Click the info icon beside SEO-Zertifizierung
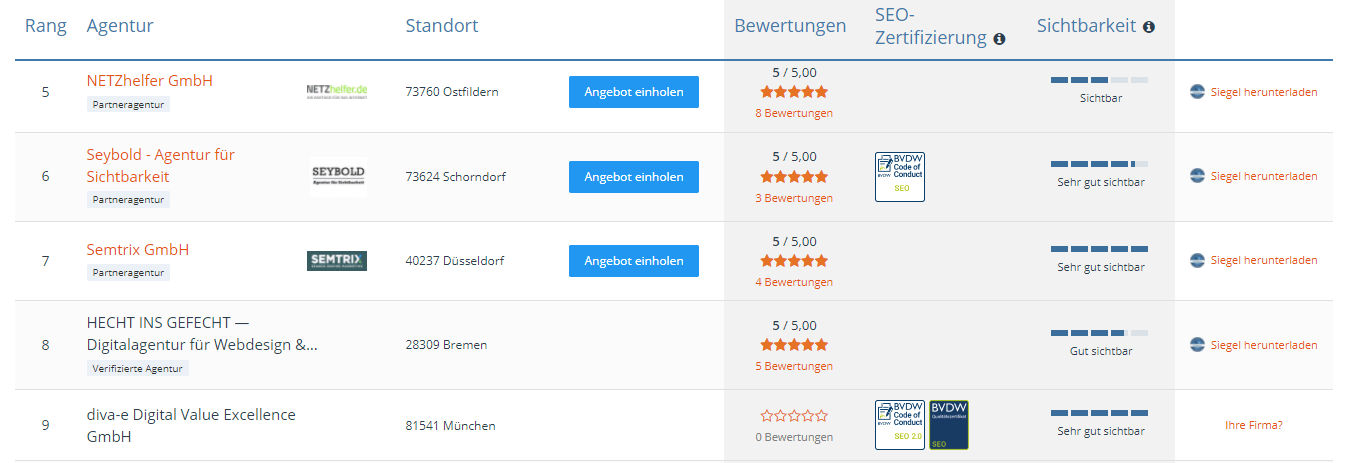The width and height of the screenshot is (1349, 463). point(999,40)
